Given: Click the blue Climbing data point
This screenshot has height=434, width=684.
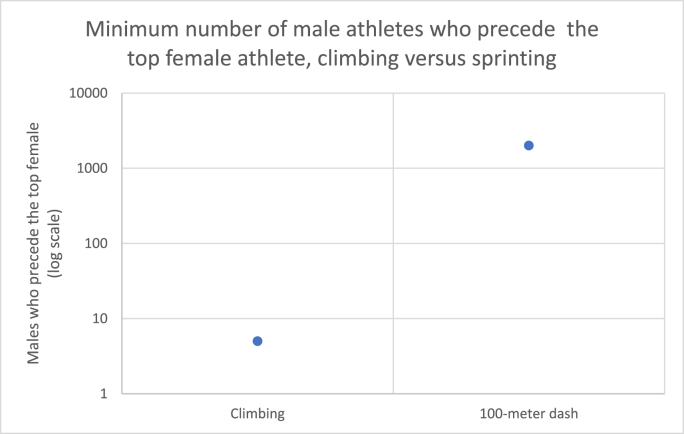Looking at the screenshot, I should point(257,341).
